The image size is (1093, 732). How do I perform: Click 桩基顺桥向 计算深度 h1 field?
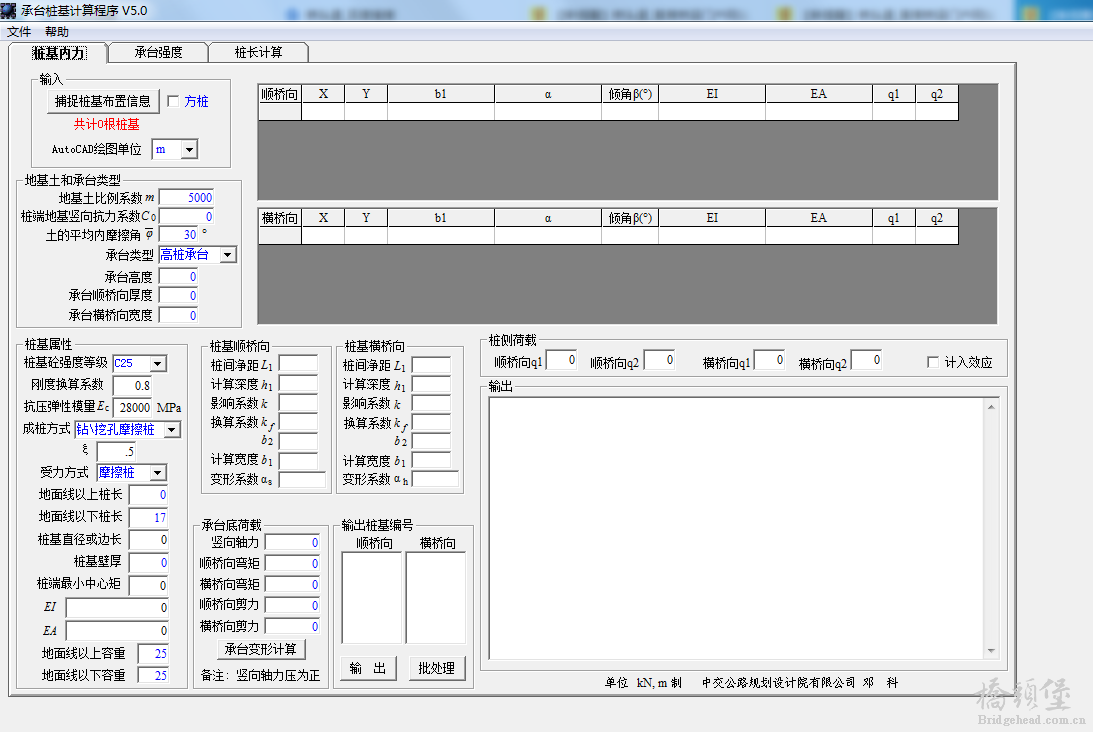[298, 383]
